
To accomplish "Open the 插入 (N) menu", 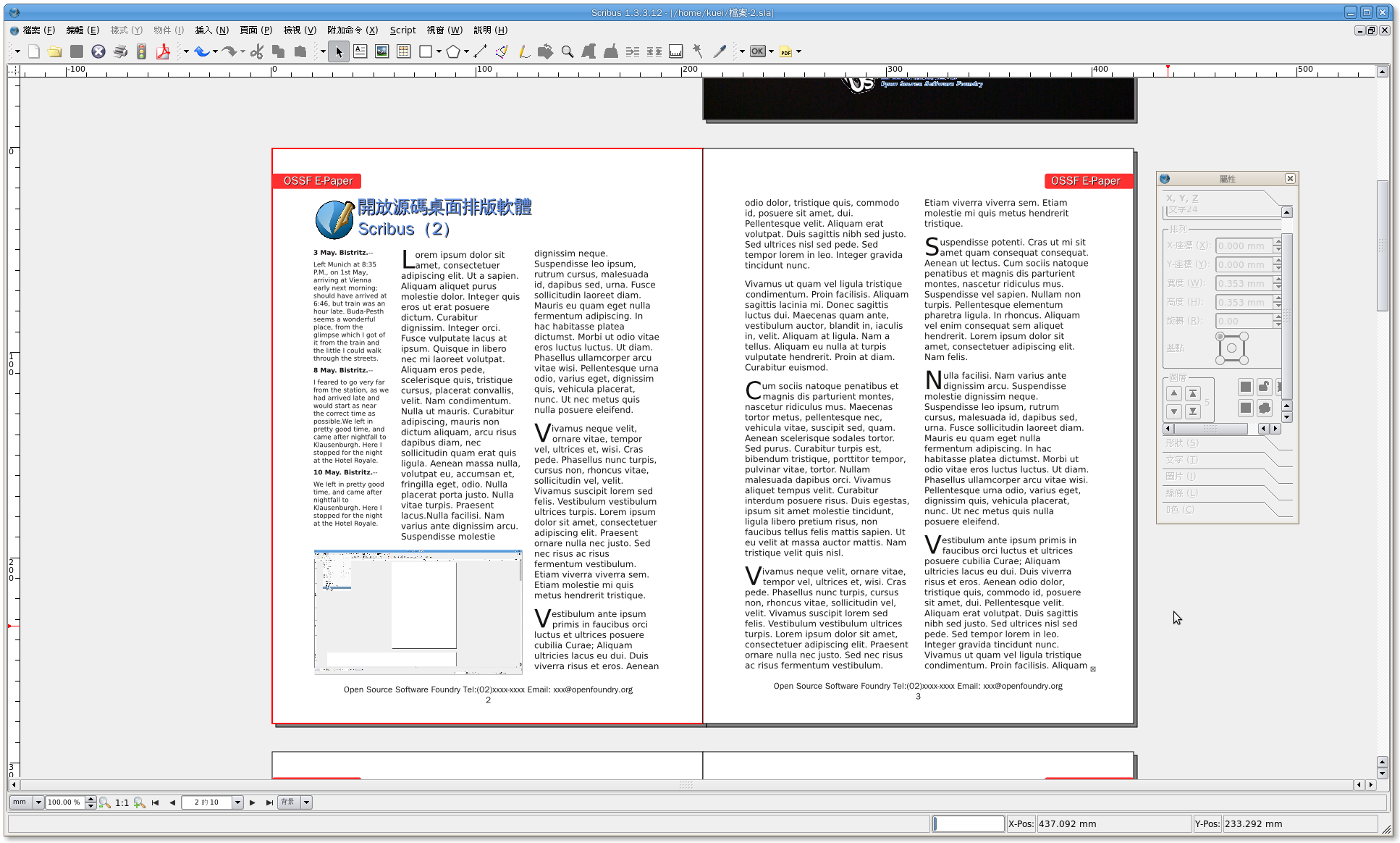I will coord(211,30).
